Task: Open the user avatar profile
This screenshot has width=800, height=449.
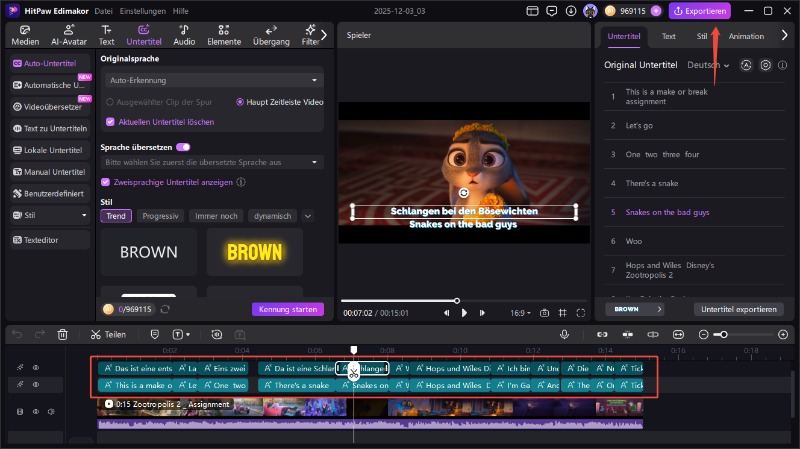Action: tap(590, 11)
